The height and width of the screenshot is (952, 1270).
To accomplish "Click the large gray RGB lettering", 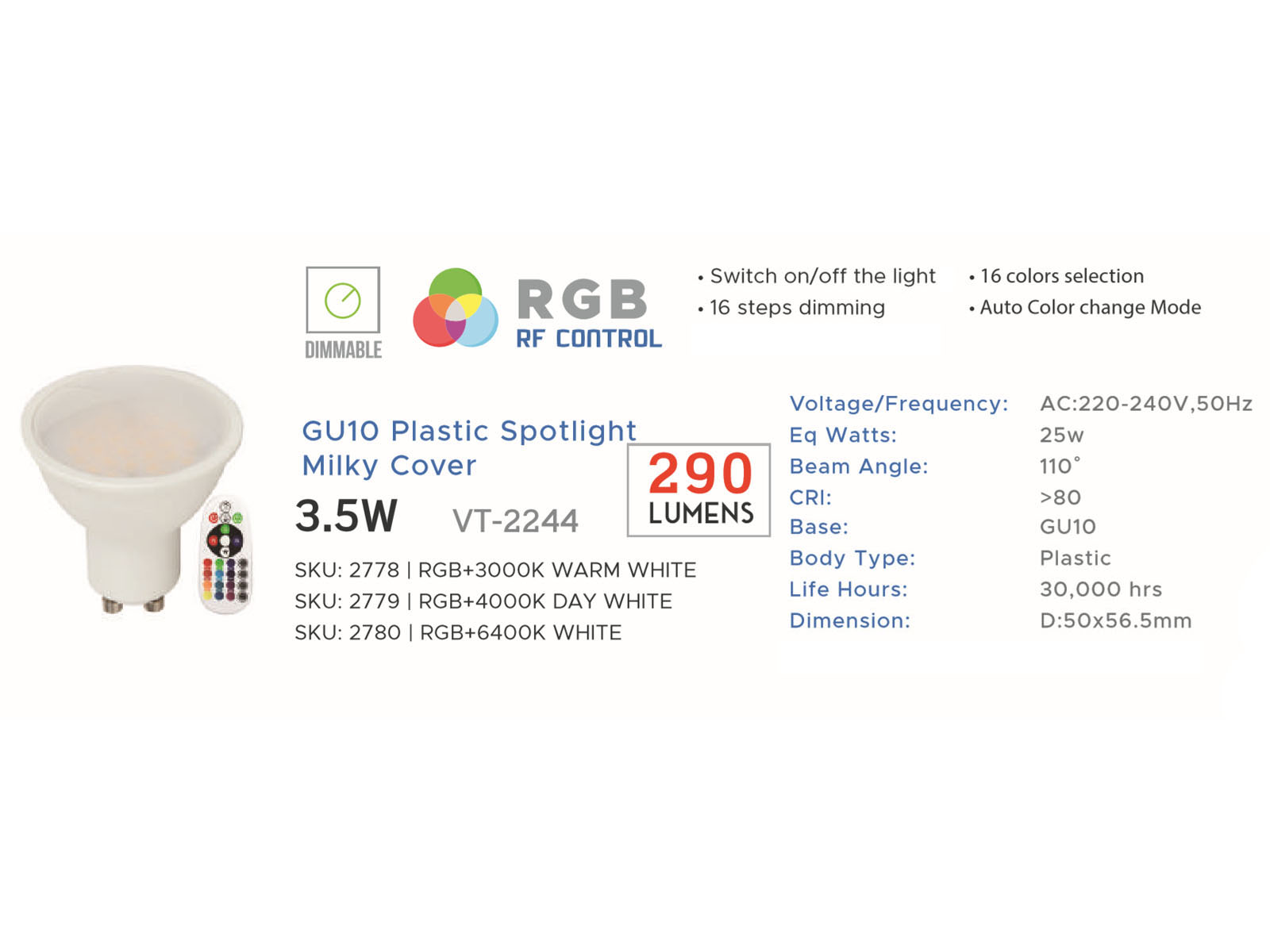I will 583,300.
